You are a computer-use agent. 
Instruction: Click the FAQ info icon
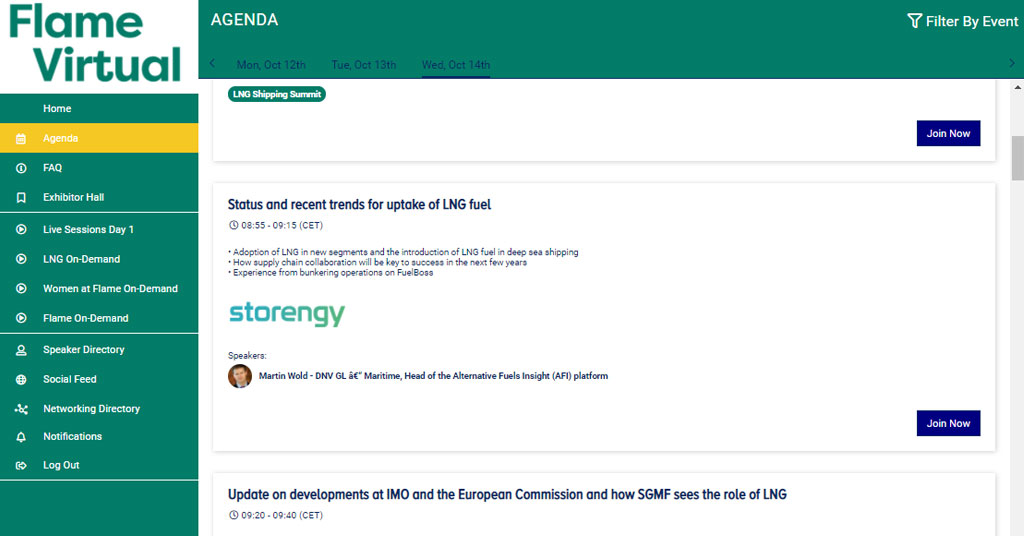[x=21, y=168]
